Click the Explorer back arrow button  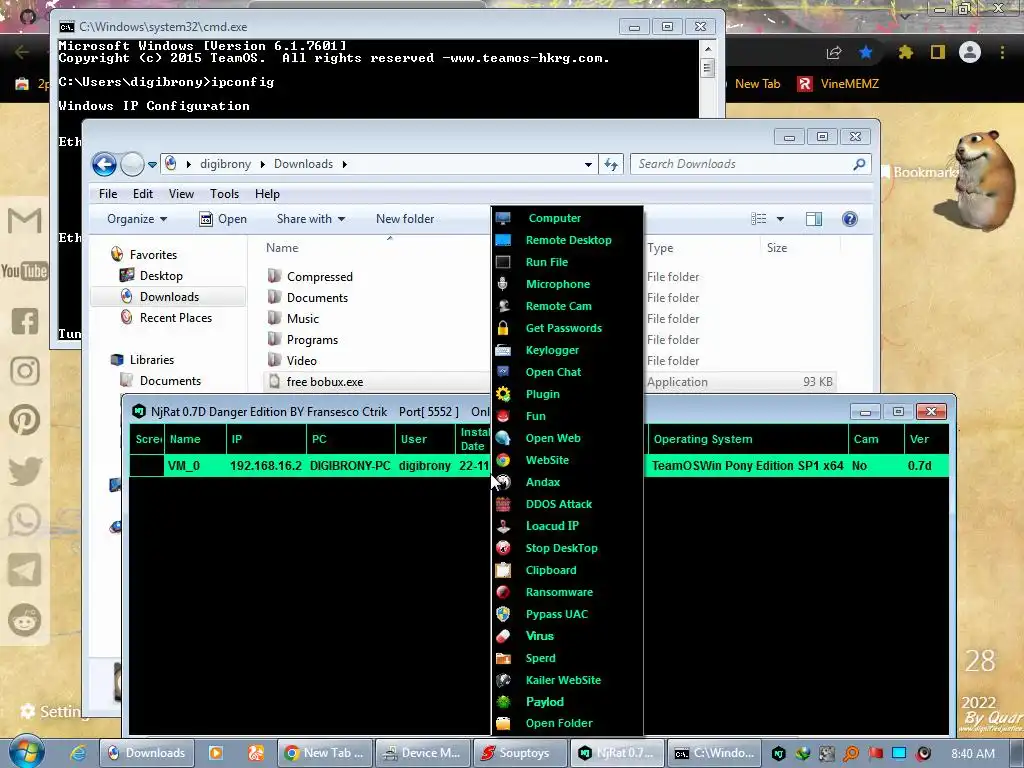pos(104,164)
